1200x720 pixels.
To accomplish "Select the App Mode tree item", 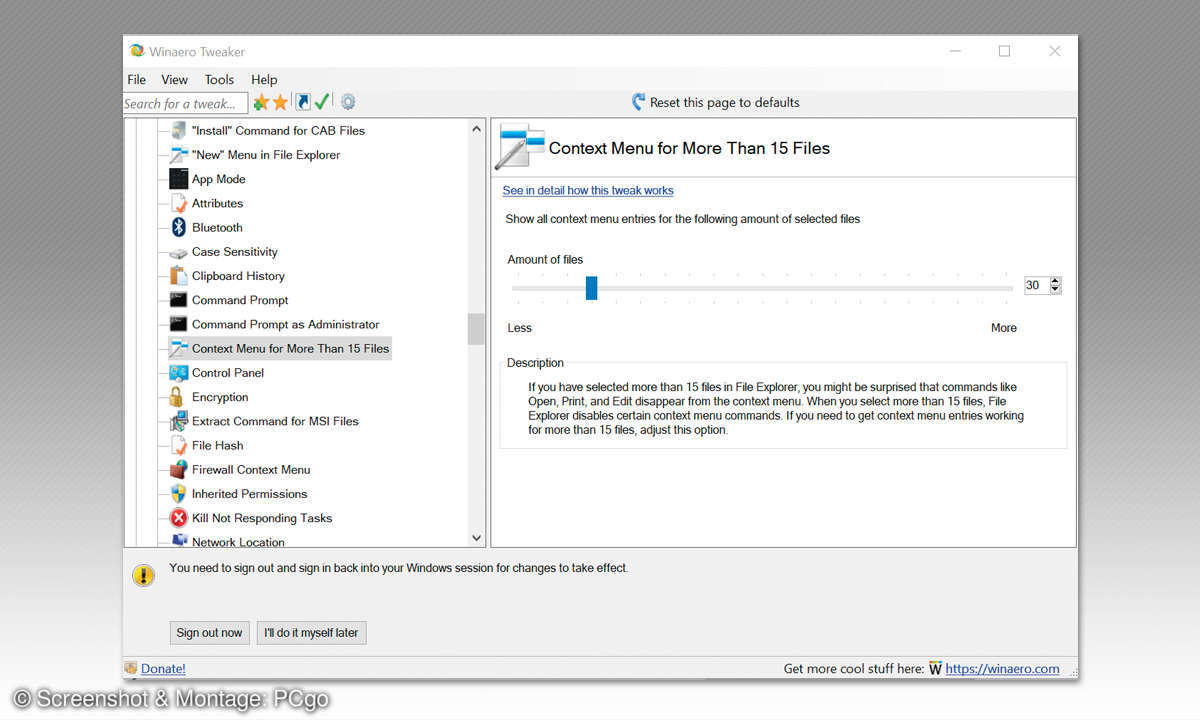I will point(218,179).
